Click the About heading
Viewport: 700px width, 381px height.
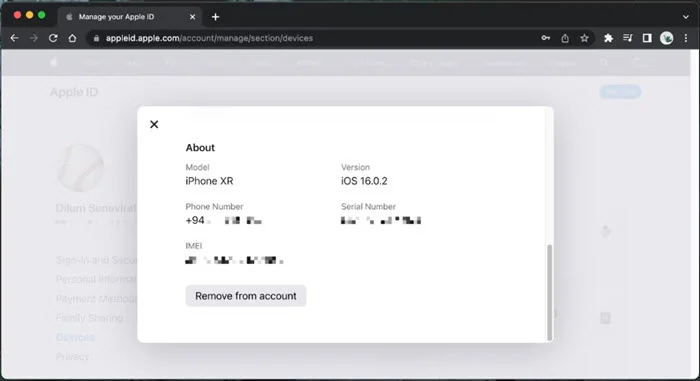click(x=200, y=147)
